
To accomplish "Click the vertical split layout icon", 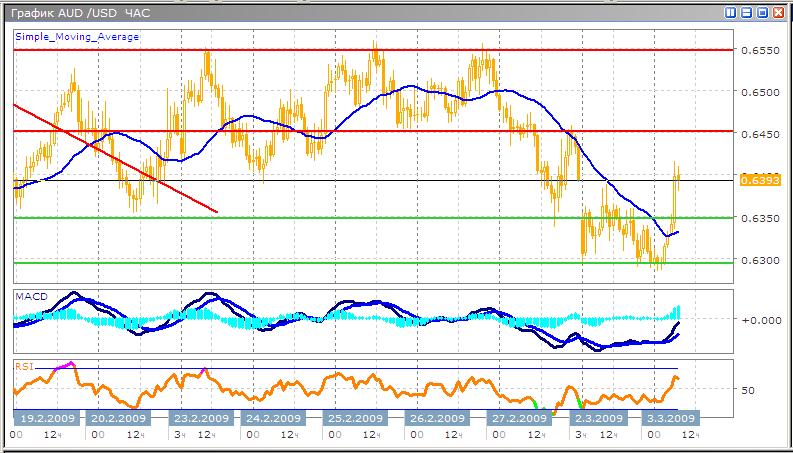I will coord(731,12).
